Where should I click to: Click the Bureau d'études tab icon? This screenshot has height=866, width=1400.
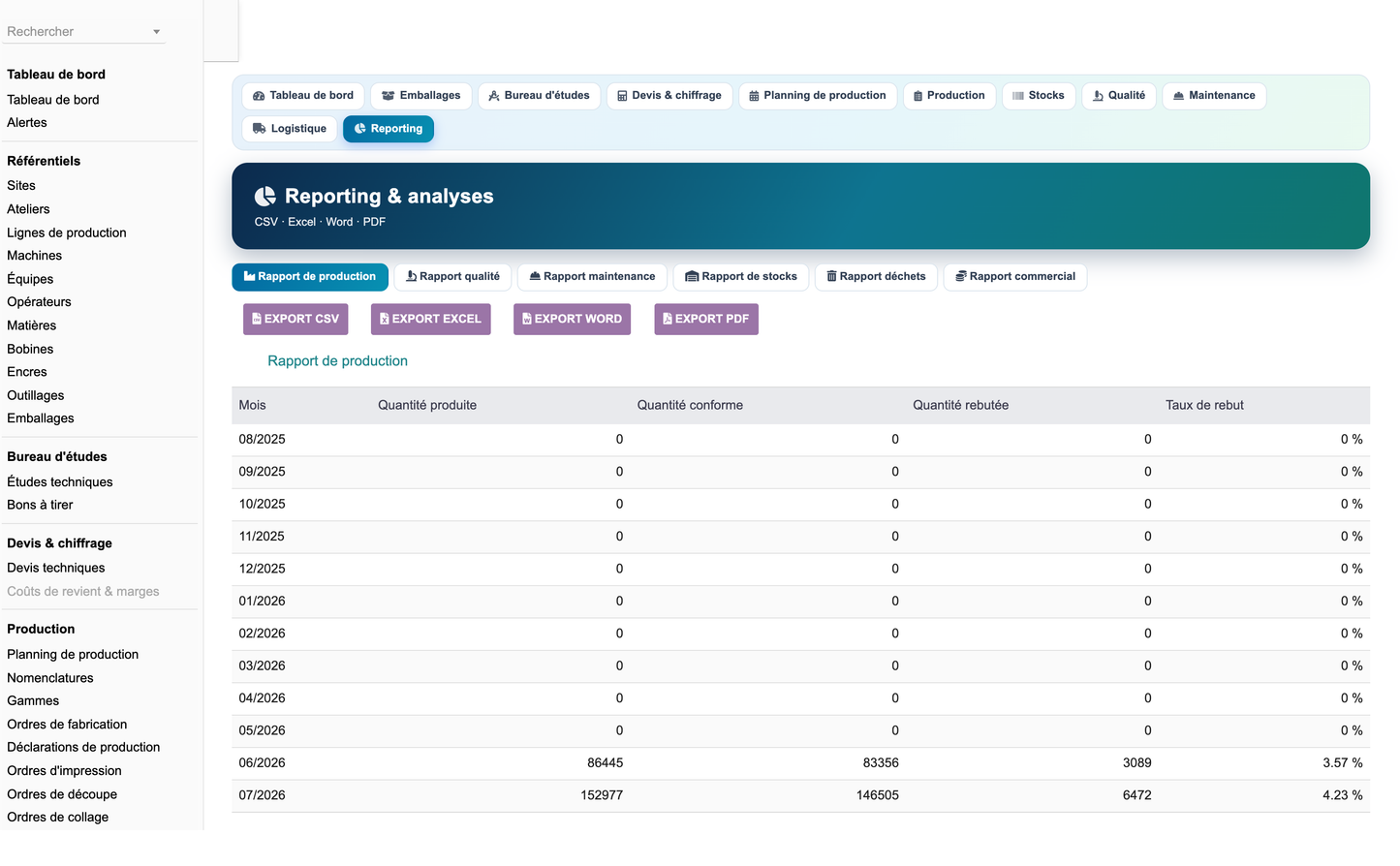click(x=494, y=96)
